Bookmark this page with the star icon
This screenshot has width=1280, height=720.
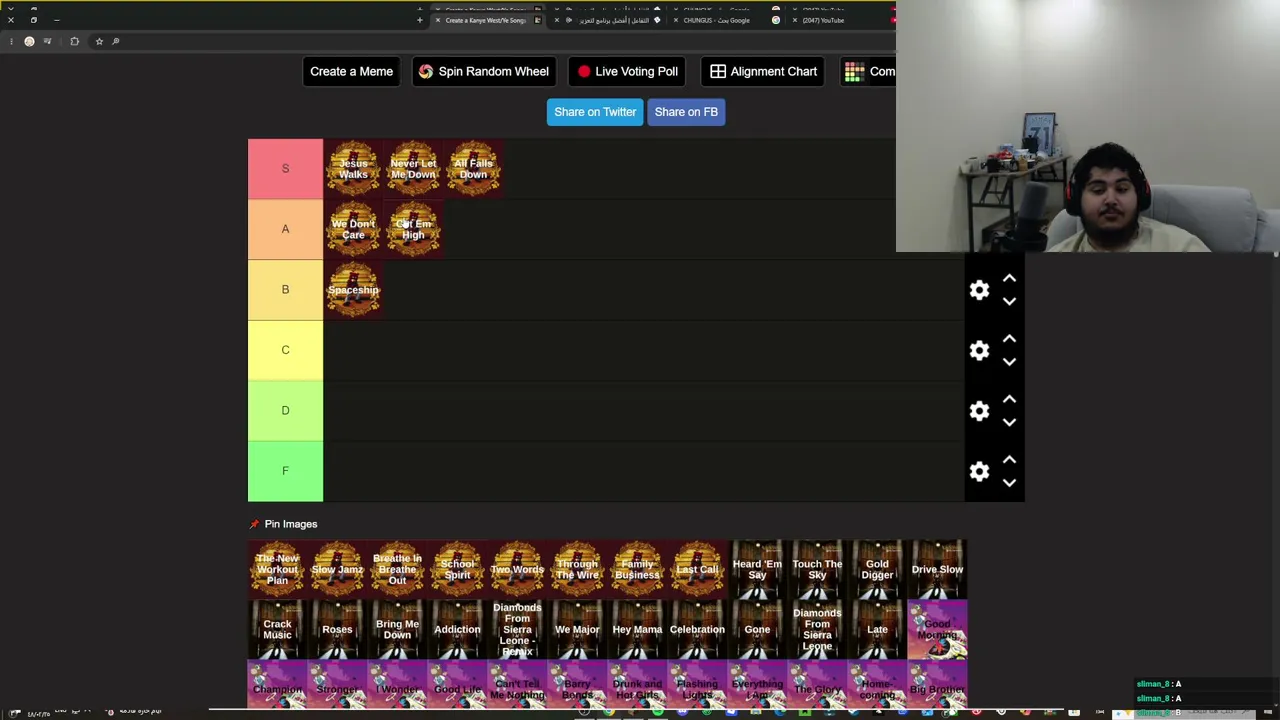click(99, 41)
